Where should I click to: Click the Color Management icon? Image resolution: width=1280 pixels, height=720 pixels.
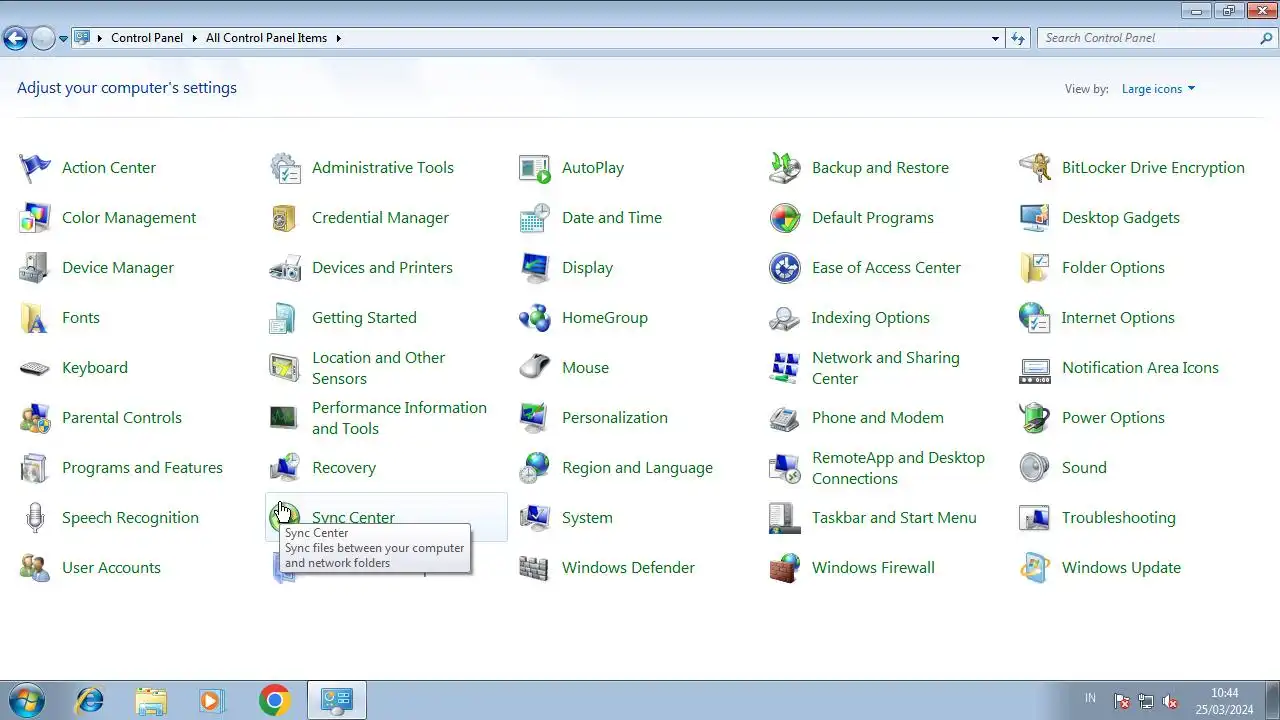click(35, 218)
